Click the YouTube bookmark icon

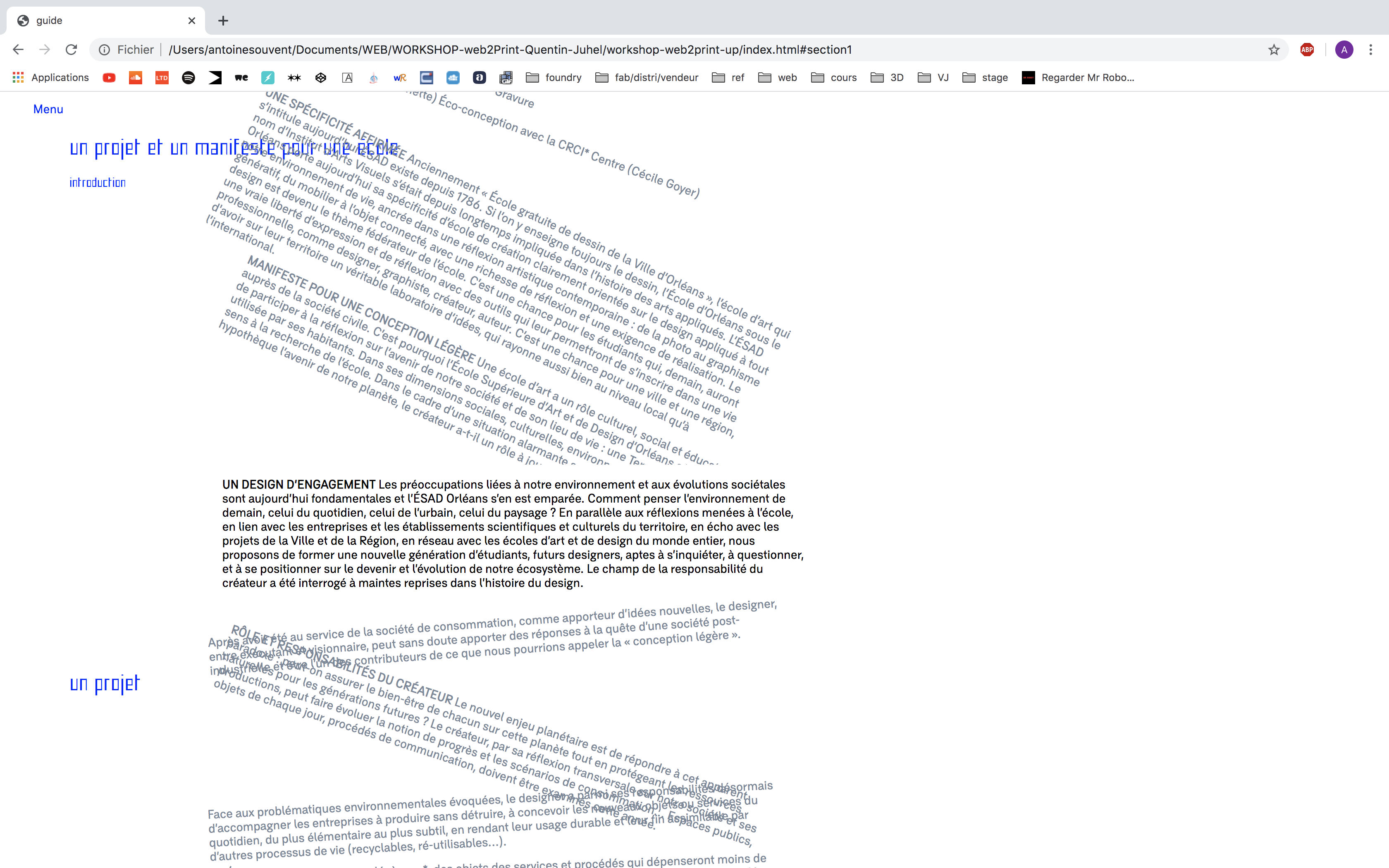point(109,78)
